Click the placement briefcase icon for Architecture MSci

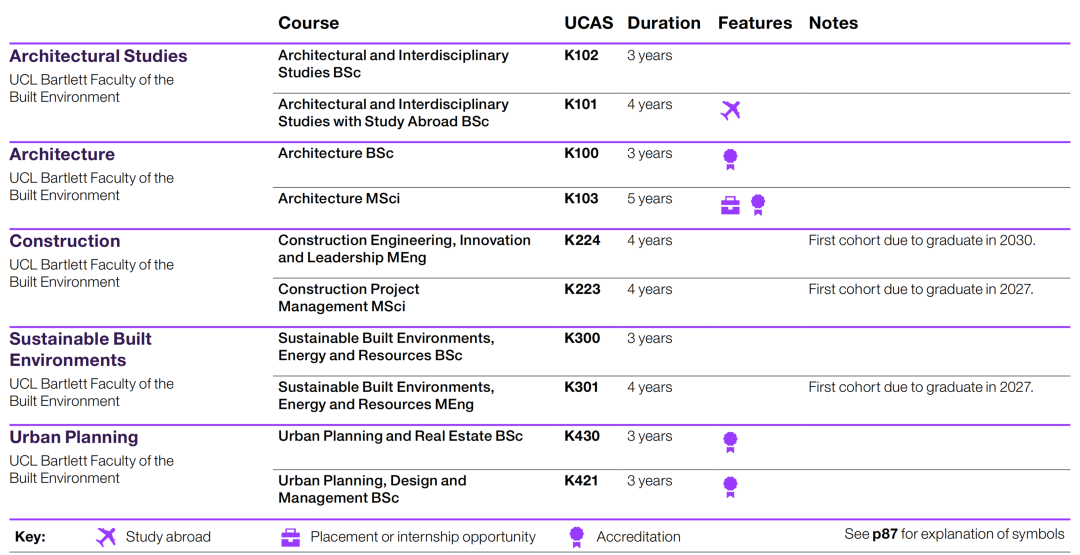point(731,205)
